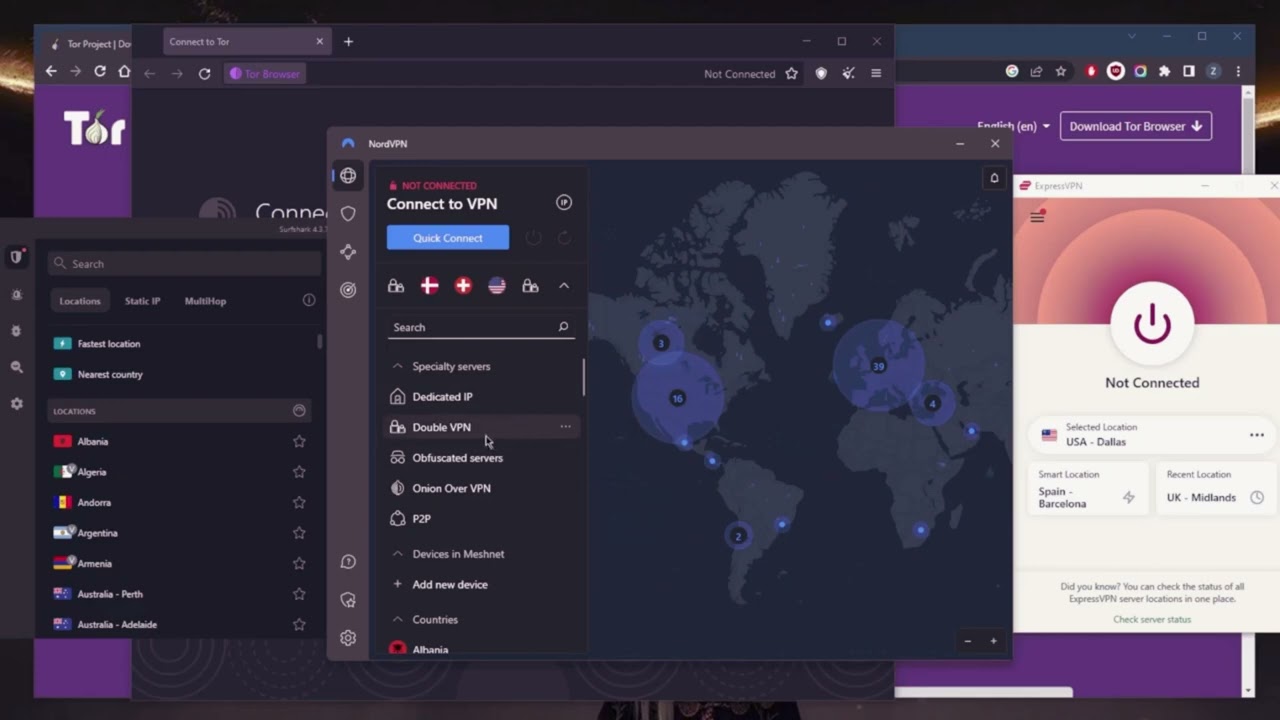The width and height of the screenshot is (1280, 720).
Task: Select Onion Over VPN entry
Action: pyautogui.click(x=451, y=488)
